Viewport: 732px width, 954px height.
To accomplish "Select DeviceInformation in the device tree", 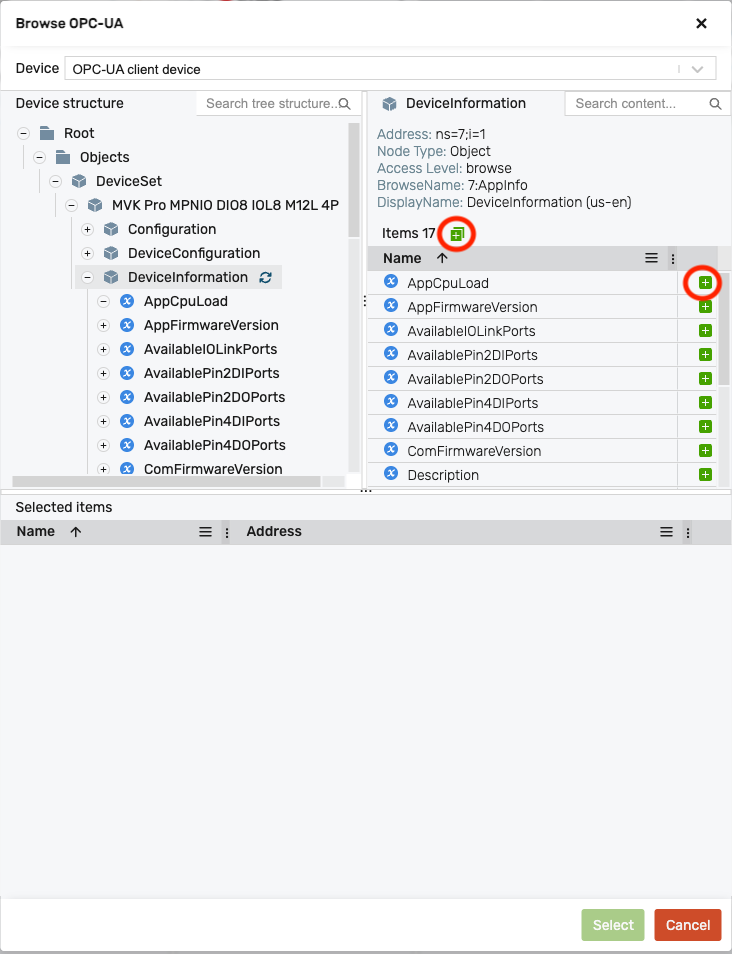I will pos(187,277).
